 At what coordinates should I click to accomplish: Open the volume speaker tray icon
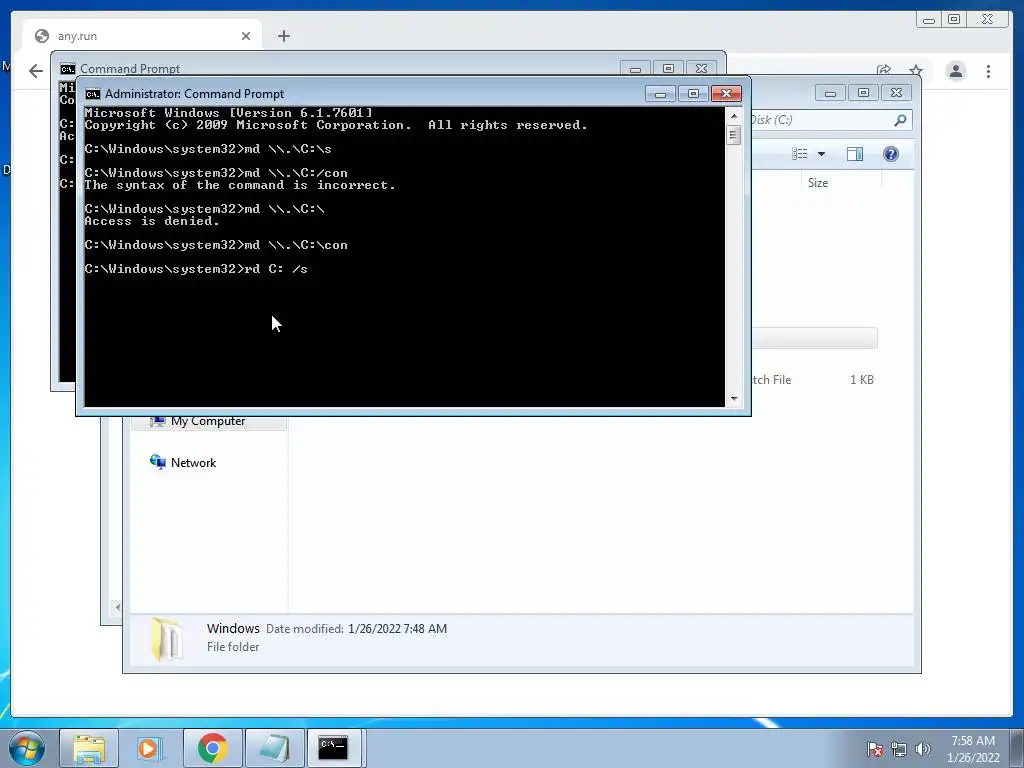point(922,749)
